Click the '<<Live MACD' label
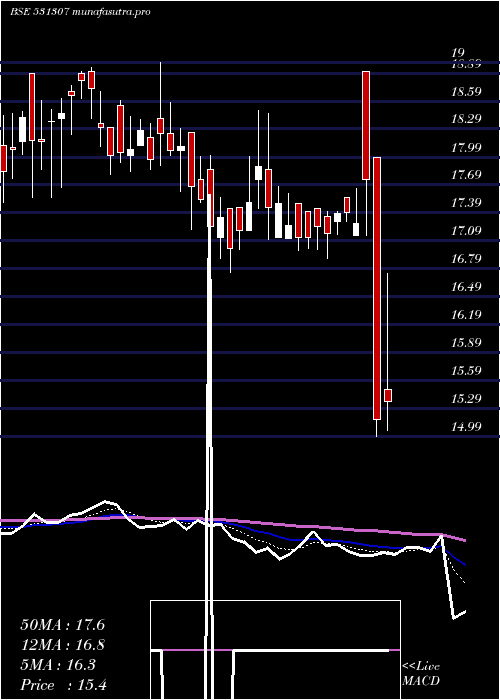This screenshot has height=700, width=500. click(421, 674)
